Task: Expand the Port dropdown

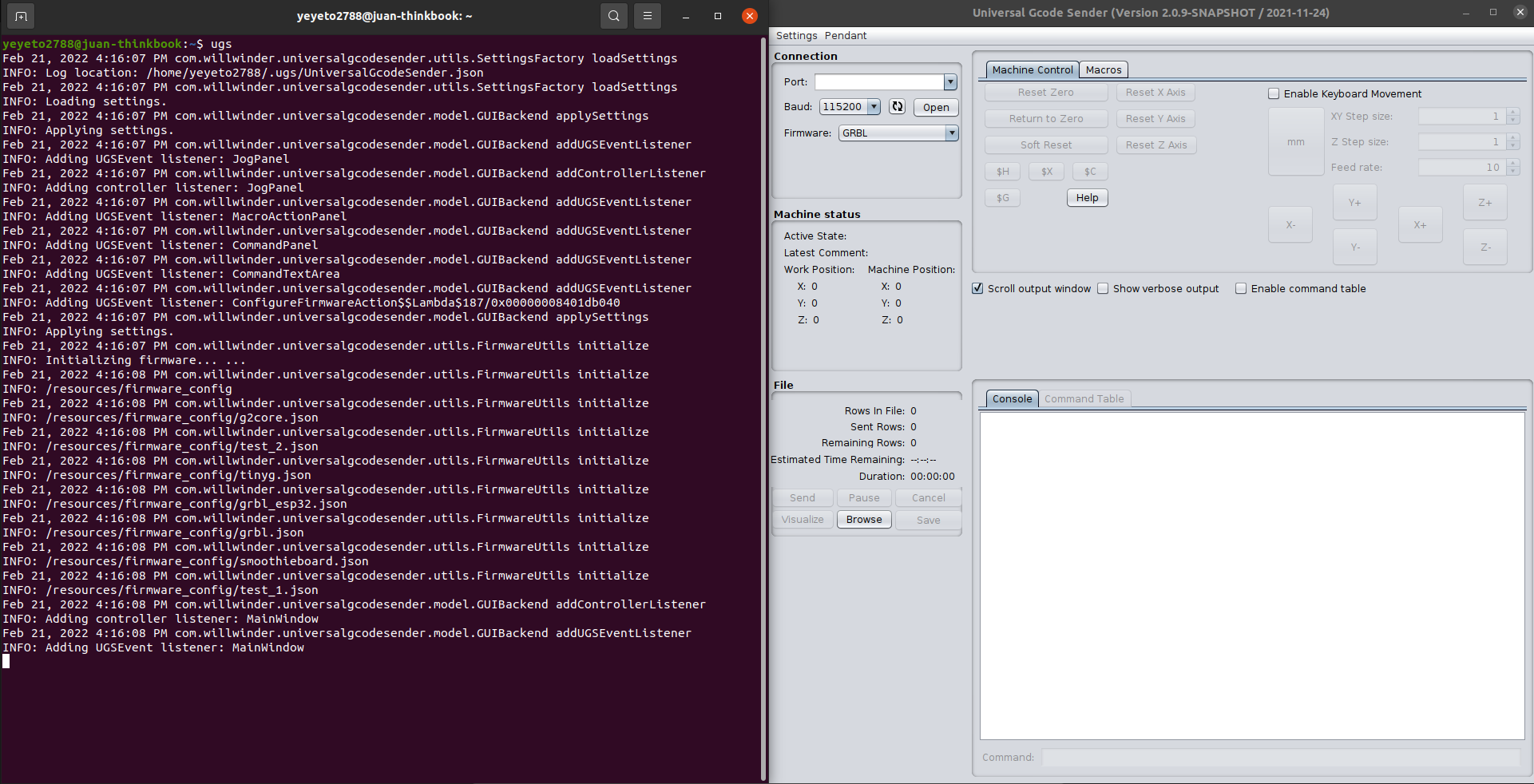Action: click(950, 82)
